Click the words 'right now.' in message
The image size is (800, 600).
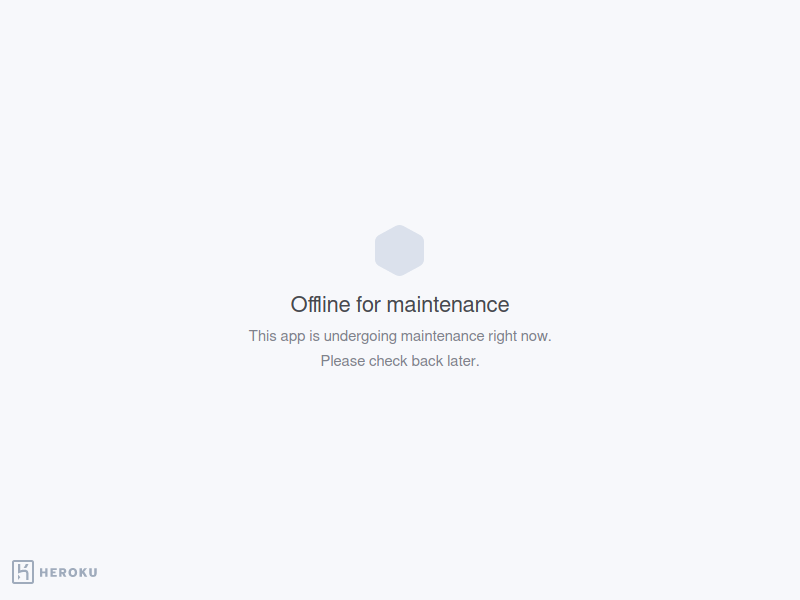[x=520, y=337]
